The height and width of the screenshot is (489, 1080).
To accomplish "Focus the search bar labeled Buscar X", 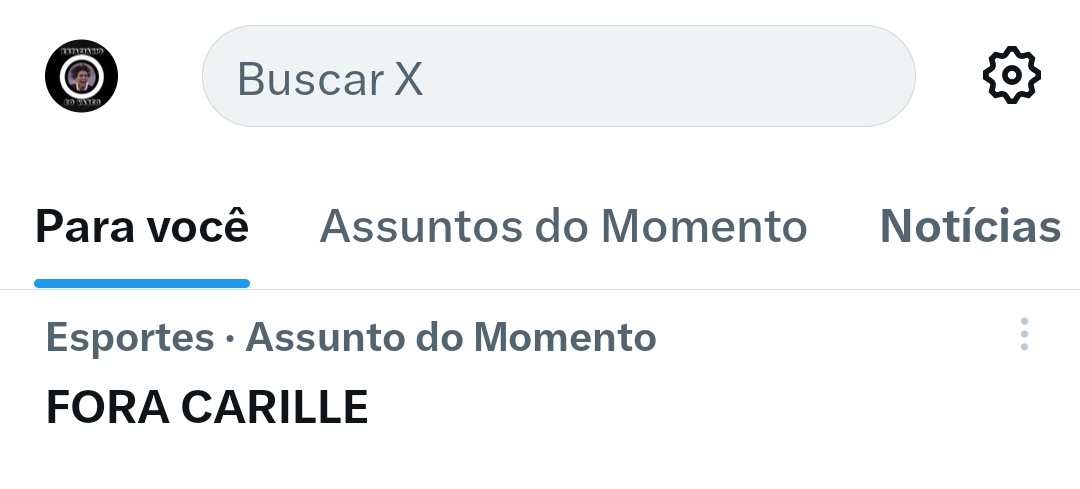I will pos(558,76).
